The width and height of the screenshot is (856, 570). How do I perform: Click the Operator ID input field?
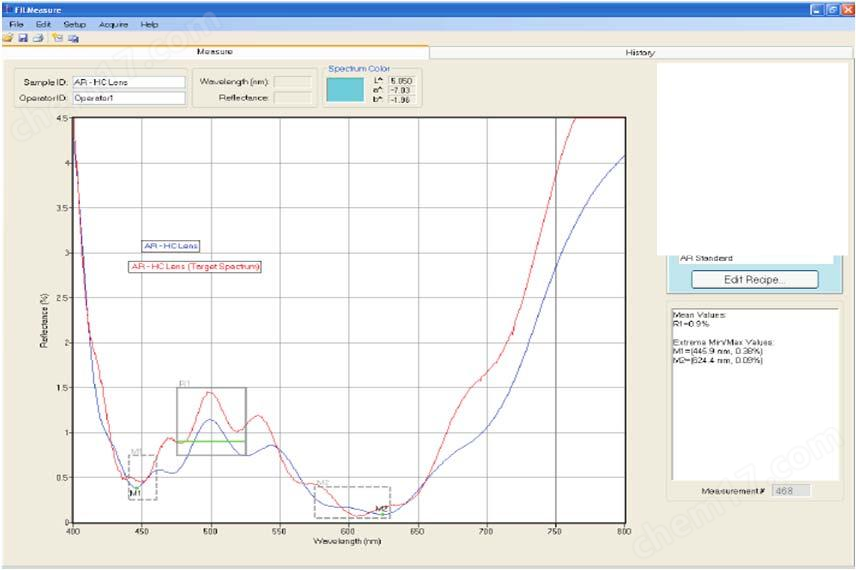click(x=128, y=98)
